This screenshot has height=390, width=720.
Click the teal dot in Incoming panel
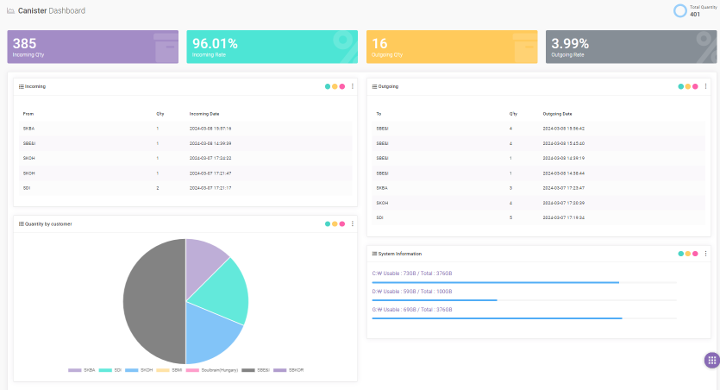tap(327, 86)
